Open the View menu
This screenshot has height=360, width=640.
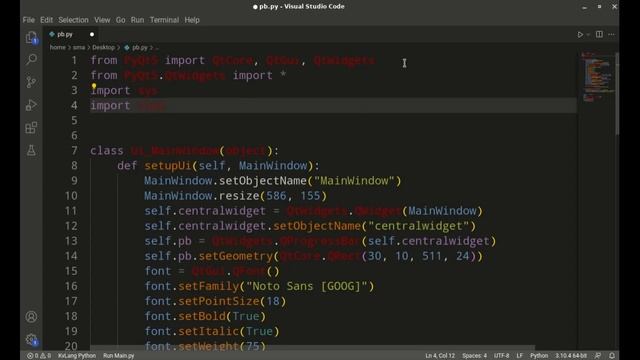click(102, 20)
